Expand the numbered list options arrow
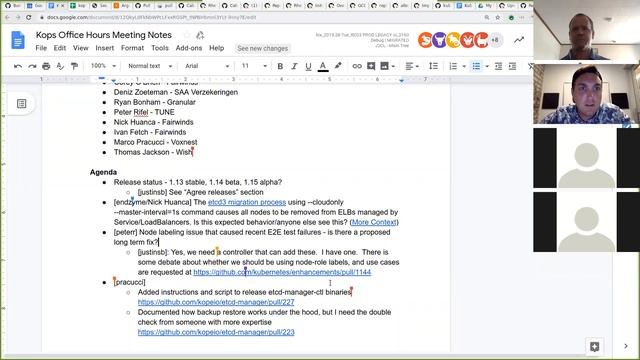The image size is (640, 360). coord(464,66)
